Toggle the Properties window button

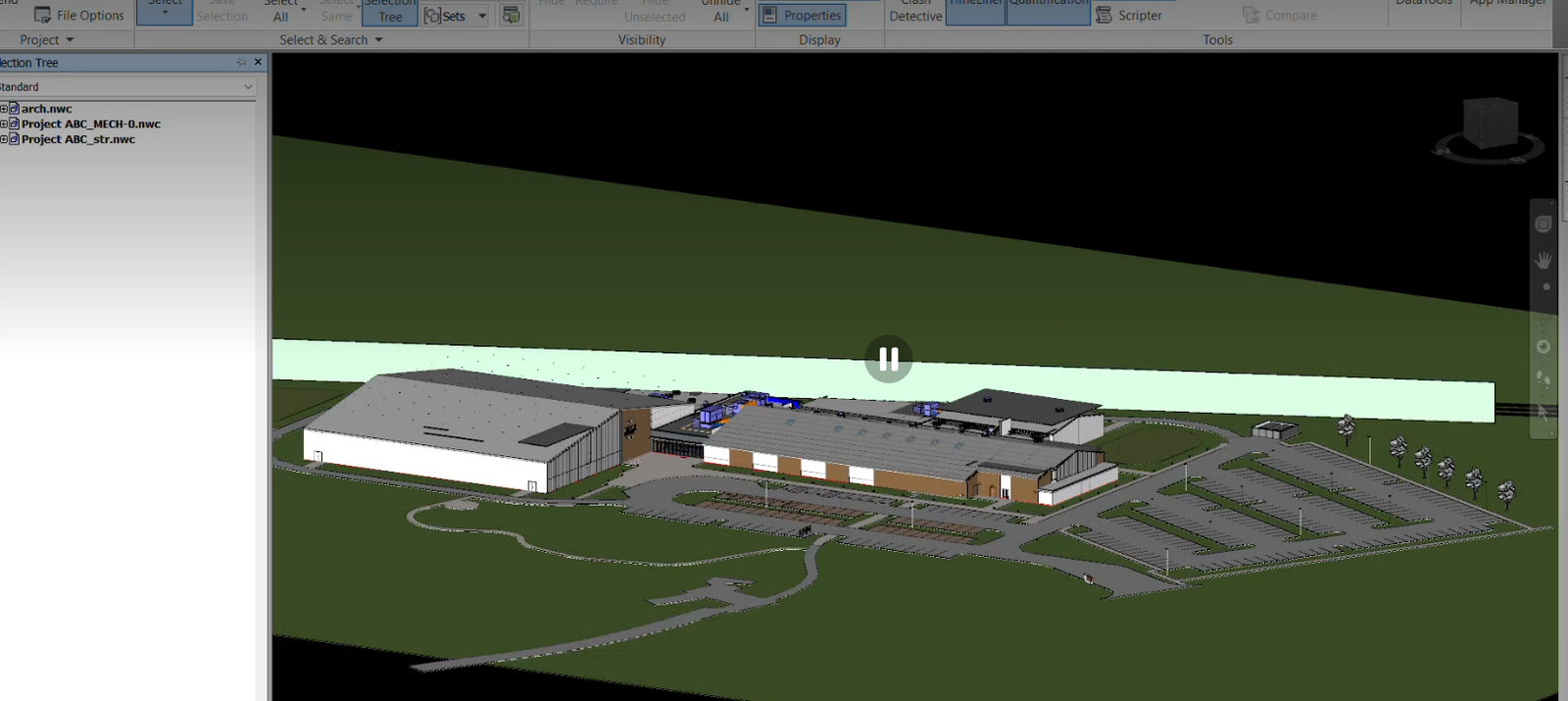pyautogui.click(x=803, y=15)
